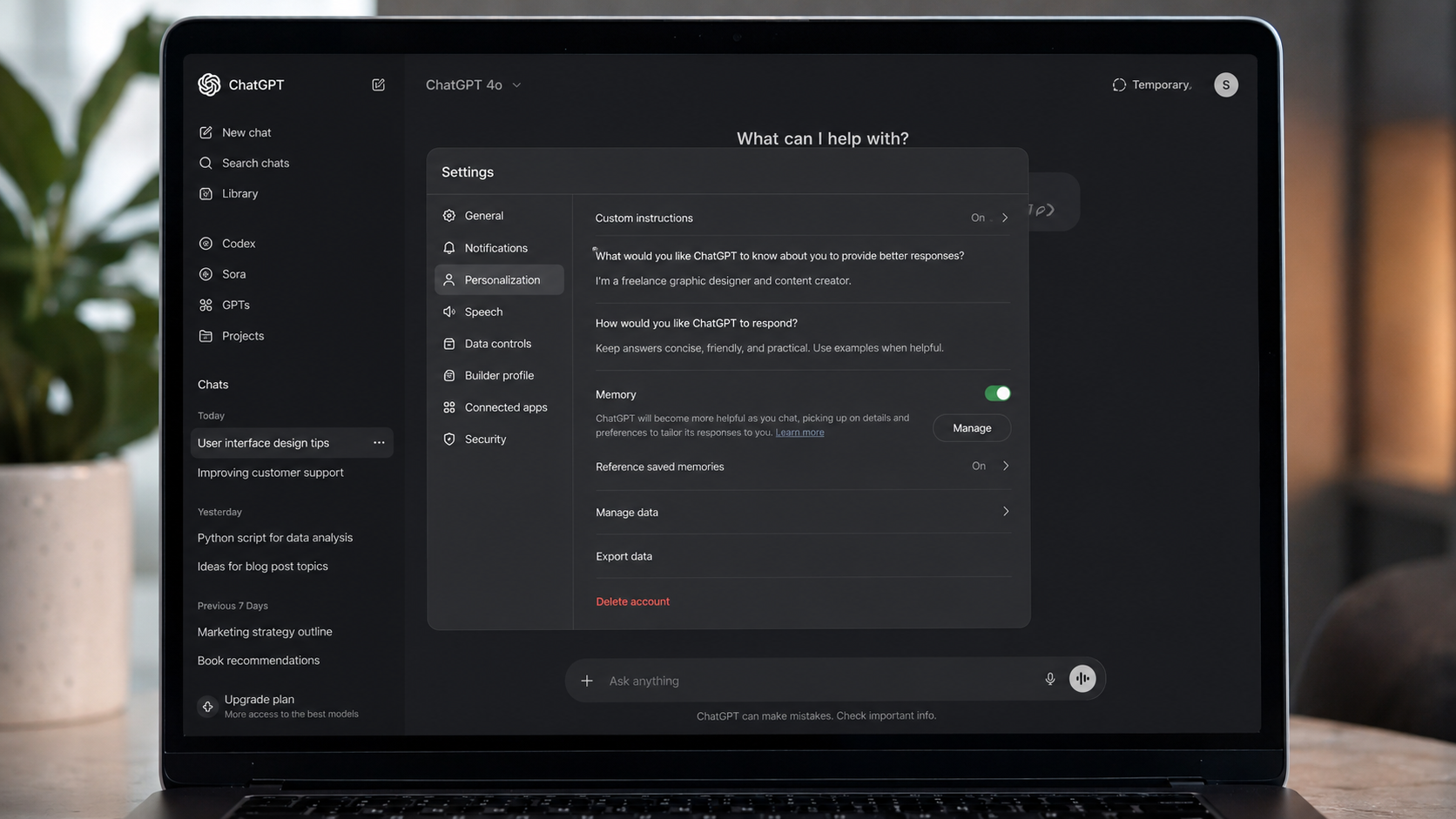
Task: Click the Search chats label
Action: click(x=255, y=163)
